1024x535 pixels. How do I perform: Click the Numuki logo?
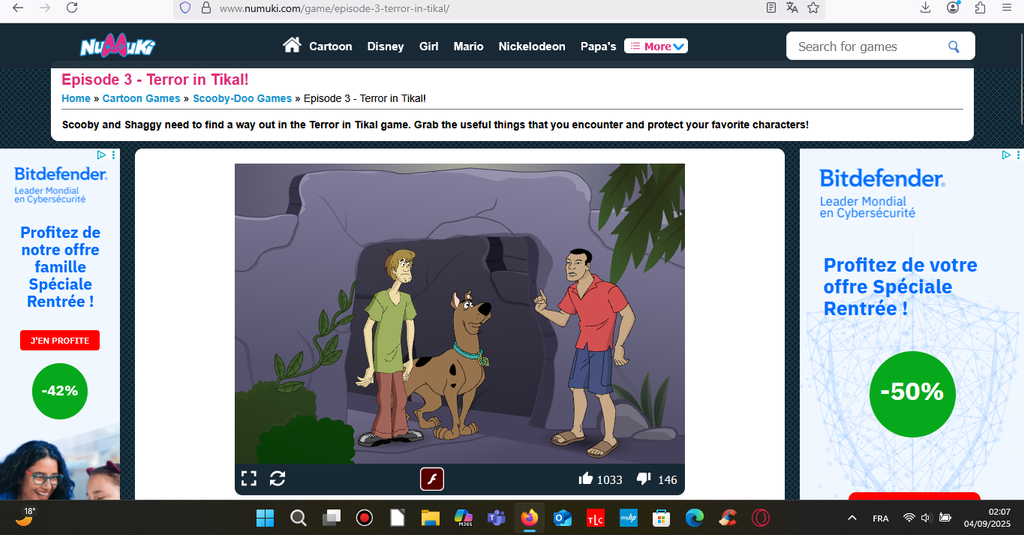click(x=117, y=46)
